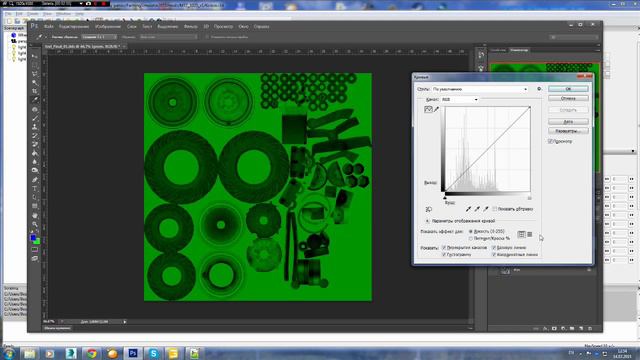640x360 pixels.
Task: Choose pencil draw-curve tool in Curves dialog
Action: (x=436, y=109)
